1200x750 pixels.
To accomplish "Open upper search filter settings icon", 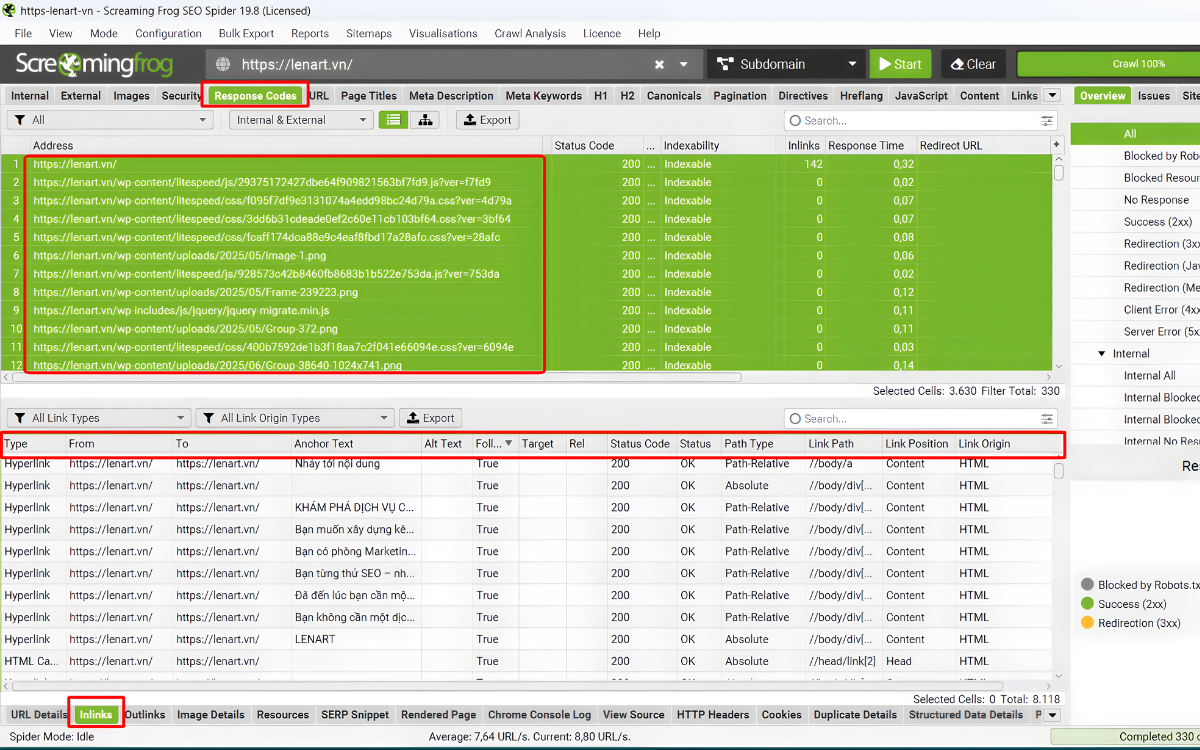I will coord(1047,121).
